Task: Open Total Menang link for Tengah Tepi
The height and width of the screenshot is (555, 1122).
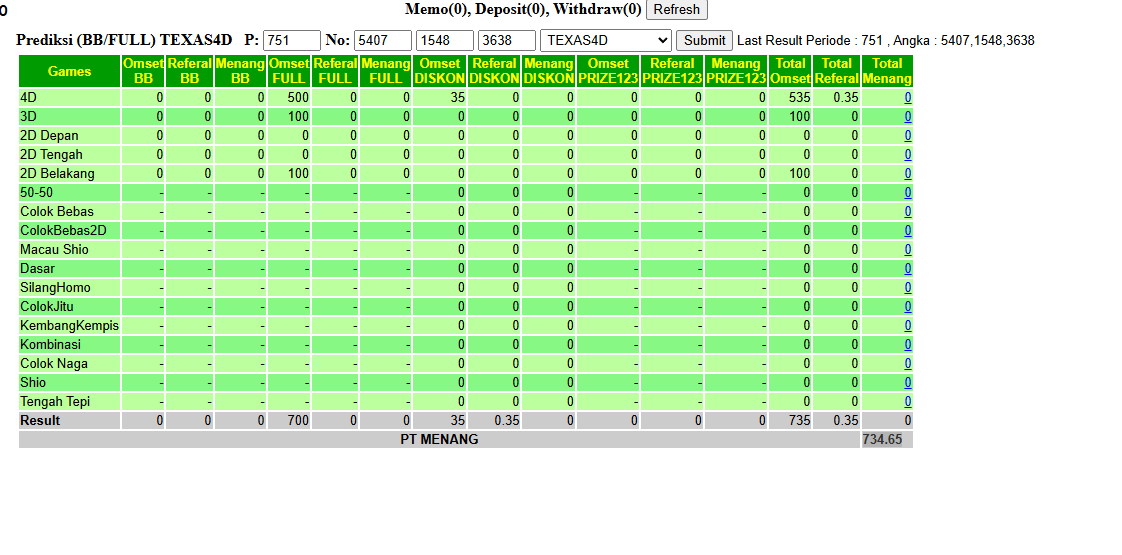Action: coord(907,401)
